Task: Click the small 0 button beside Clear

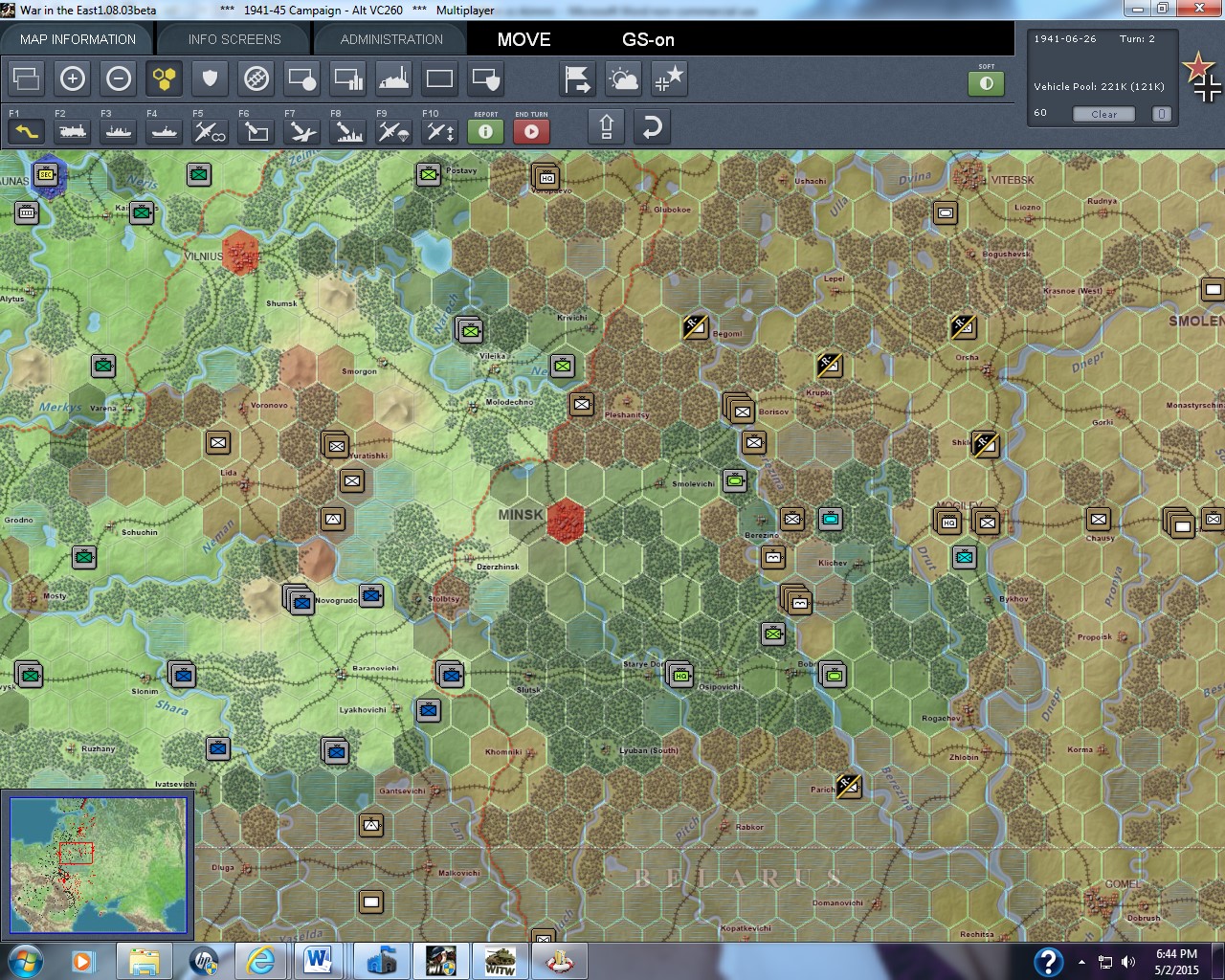Action: click(x=1161, y=114)
